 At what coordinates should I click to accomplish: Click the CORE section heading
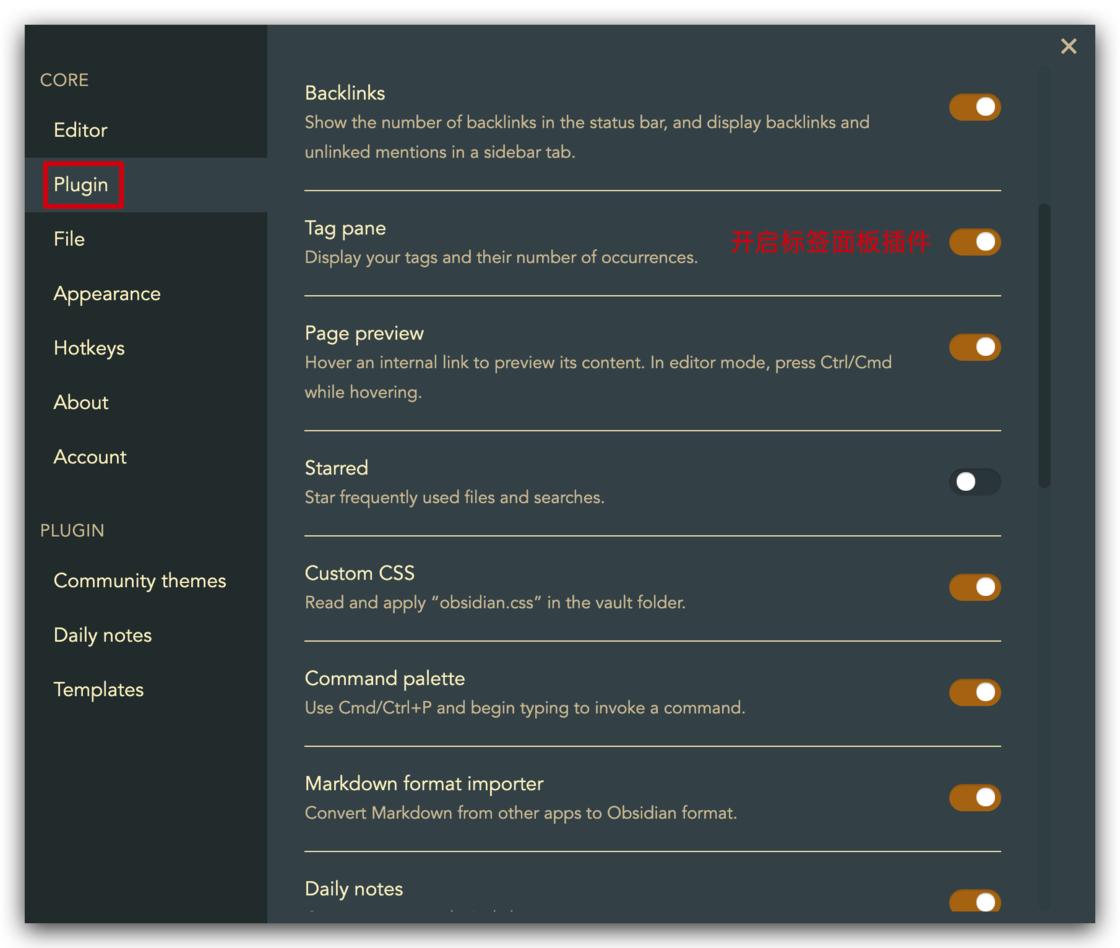(x=64, y=80)
